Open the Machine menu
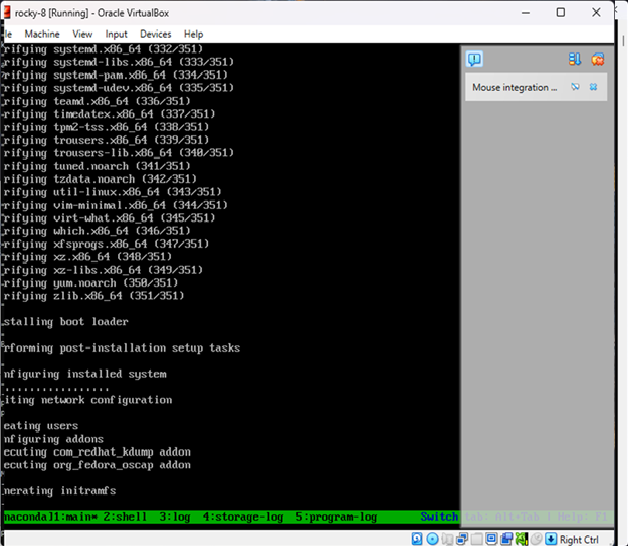This screenshot has height=546, width=628. point(42,34)
